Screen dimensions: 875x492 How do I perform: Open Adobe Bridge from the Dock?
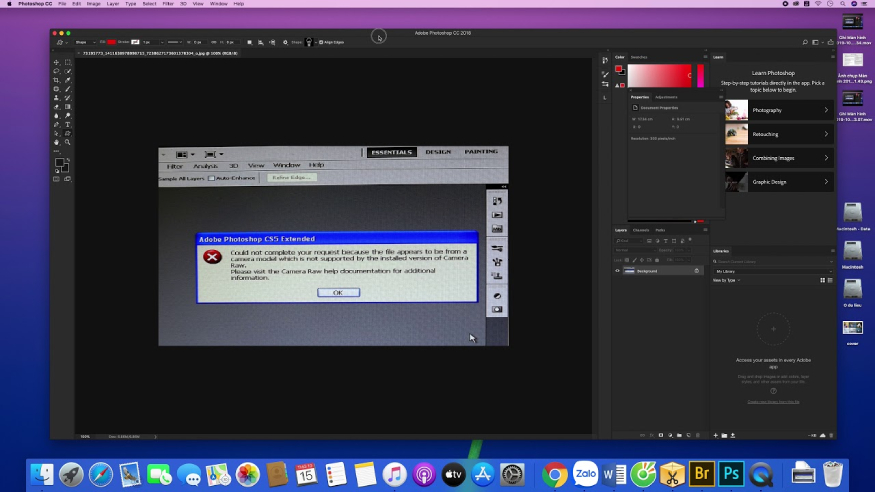tap(701, 475)
